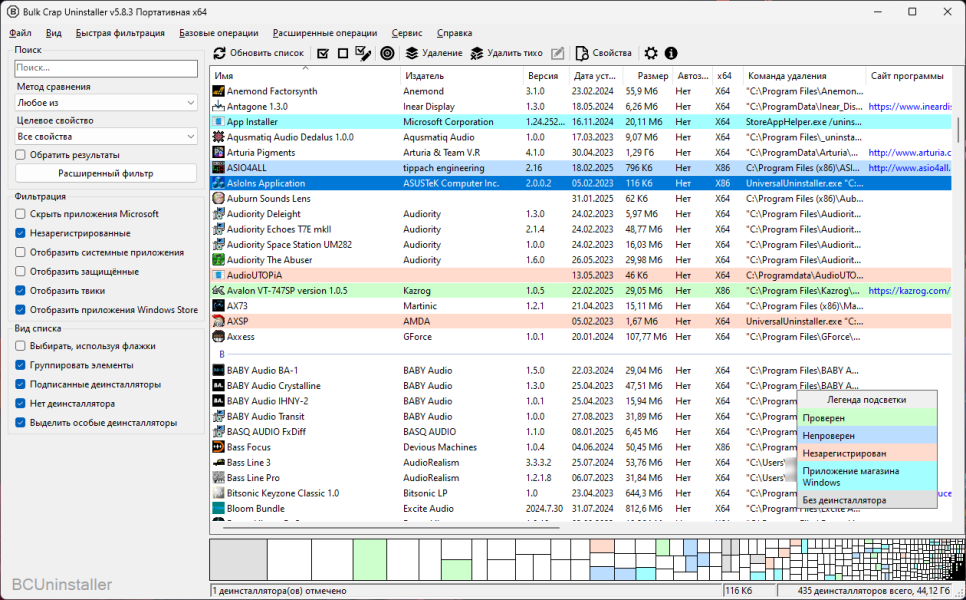
Task: Click the Anemond Factorsynth row icon
Action: point(218,91)
